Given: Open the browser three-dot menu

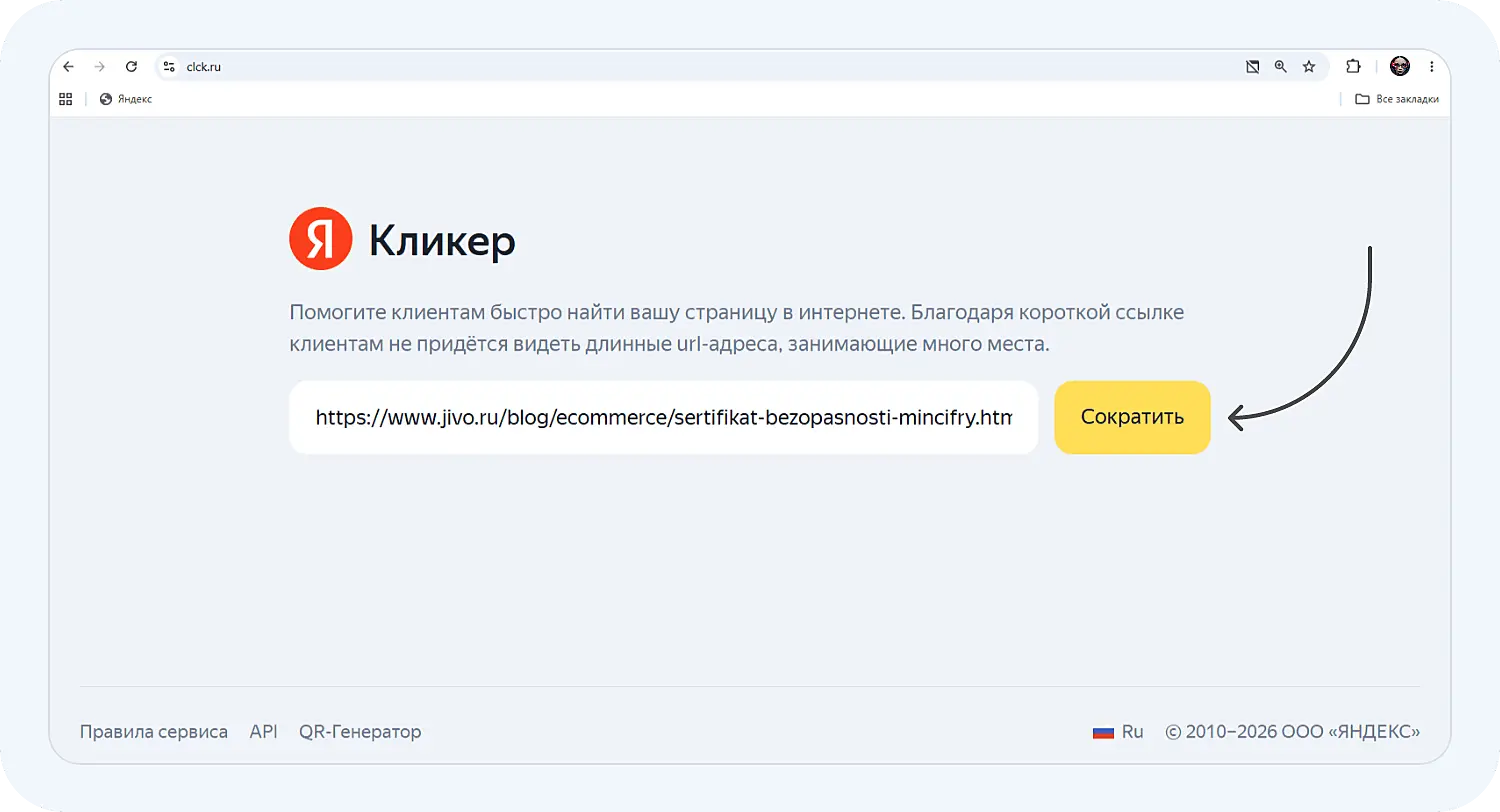Looking at the screenshot, I should 1432,67.
